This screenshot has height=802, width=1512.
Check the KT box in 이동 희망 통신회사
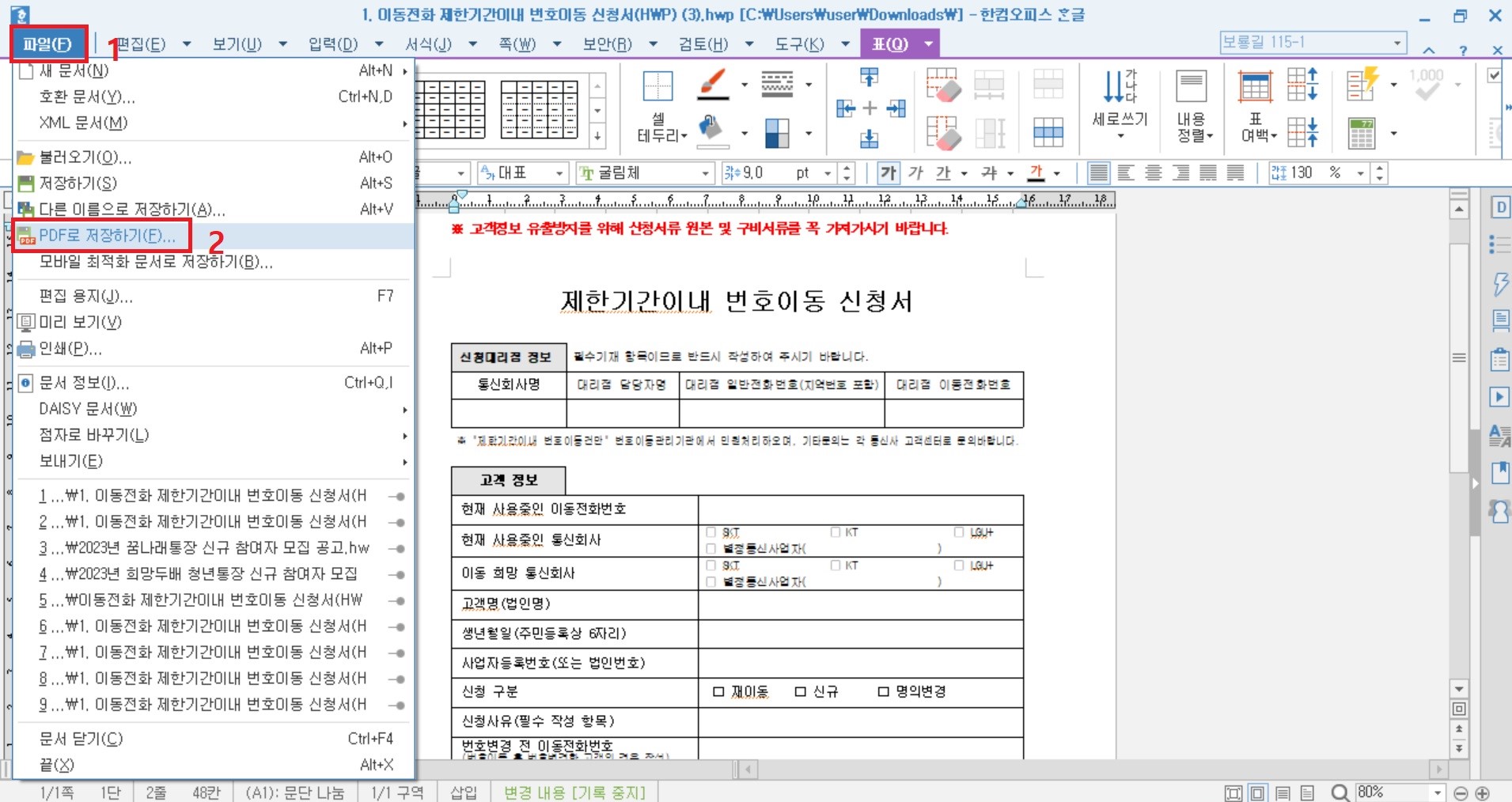pyautogui.click(x=835, y=566)
